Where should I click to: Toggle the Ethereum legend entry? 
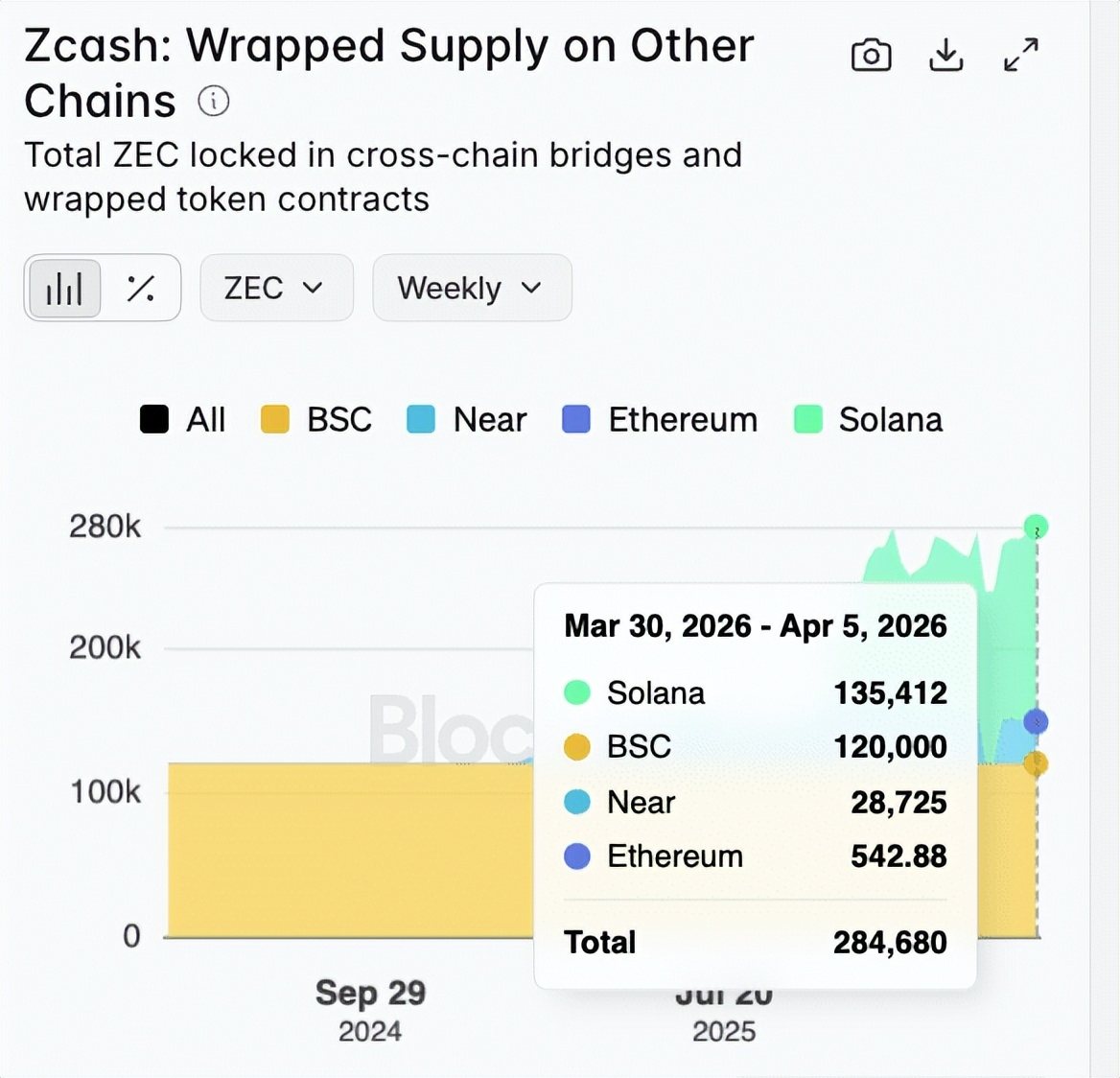661,420
